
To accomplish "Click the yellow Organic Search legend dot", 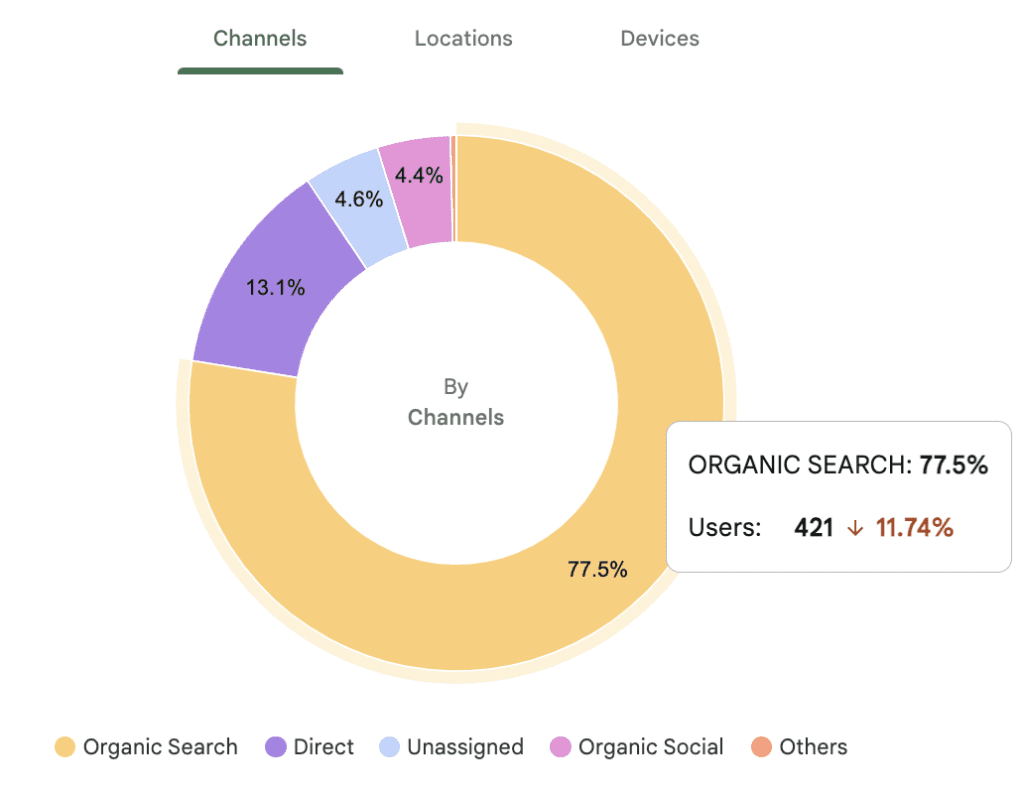I will click(65, 747).
